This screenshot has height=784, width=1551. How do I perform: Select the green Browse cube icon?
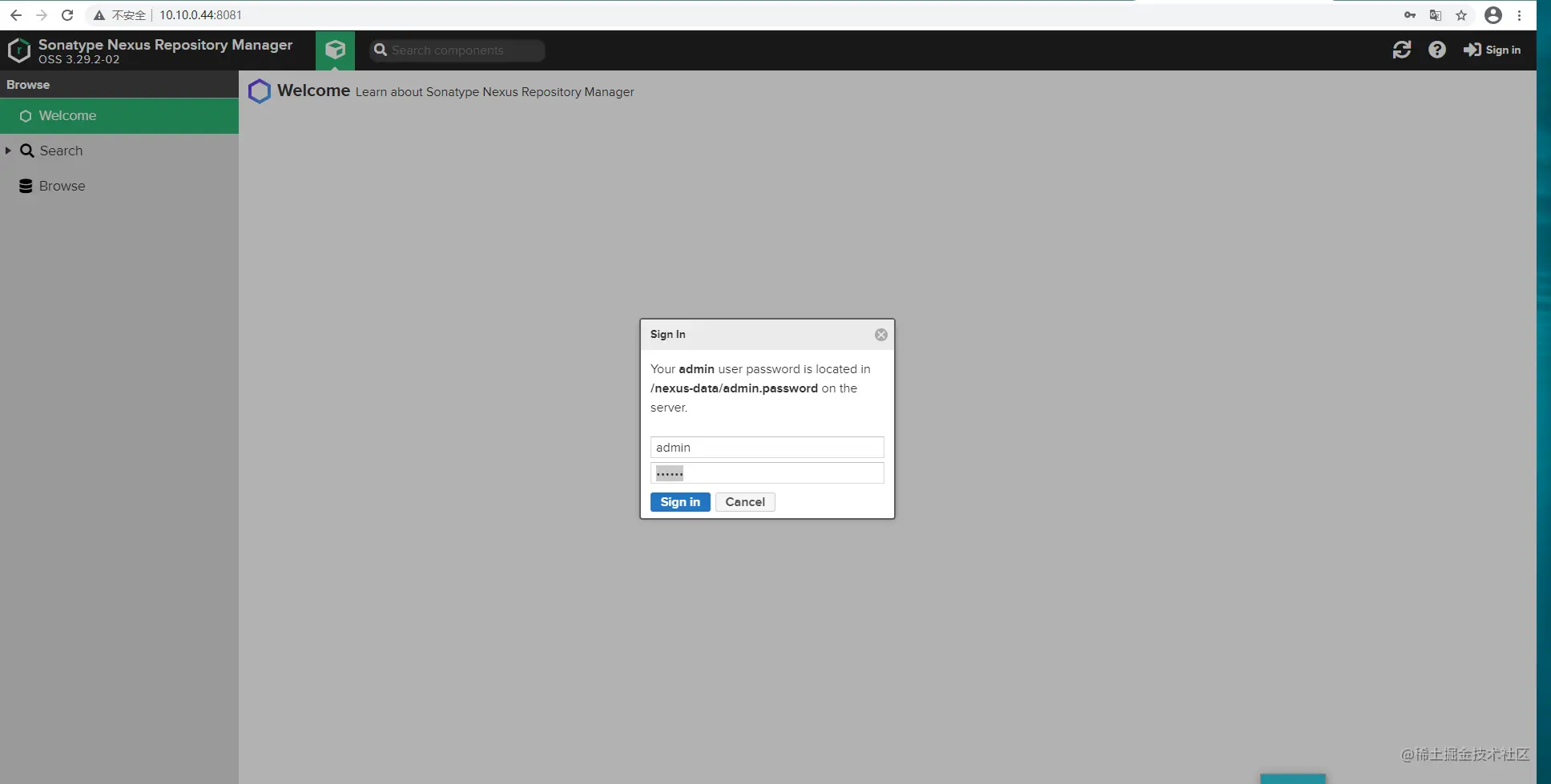point(335,50)
